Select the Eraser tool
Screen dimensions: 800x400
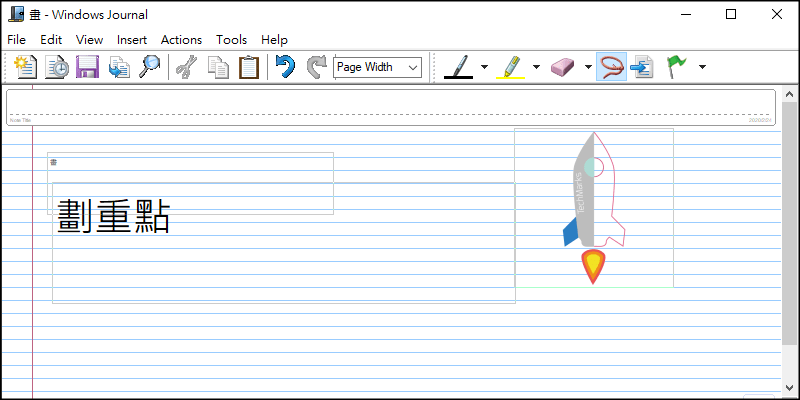(563, 67)
